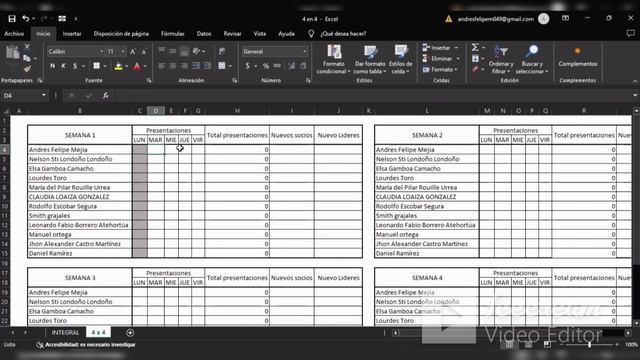Decrease font size with the smaller A
The width and height of the screenshot is (640, 360).
(x=144, y=52)
